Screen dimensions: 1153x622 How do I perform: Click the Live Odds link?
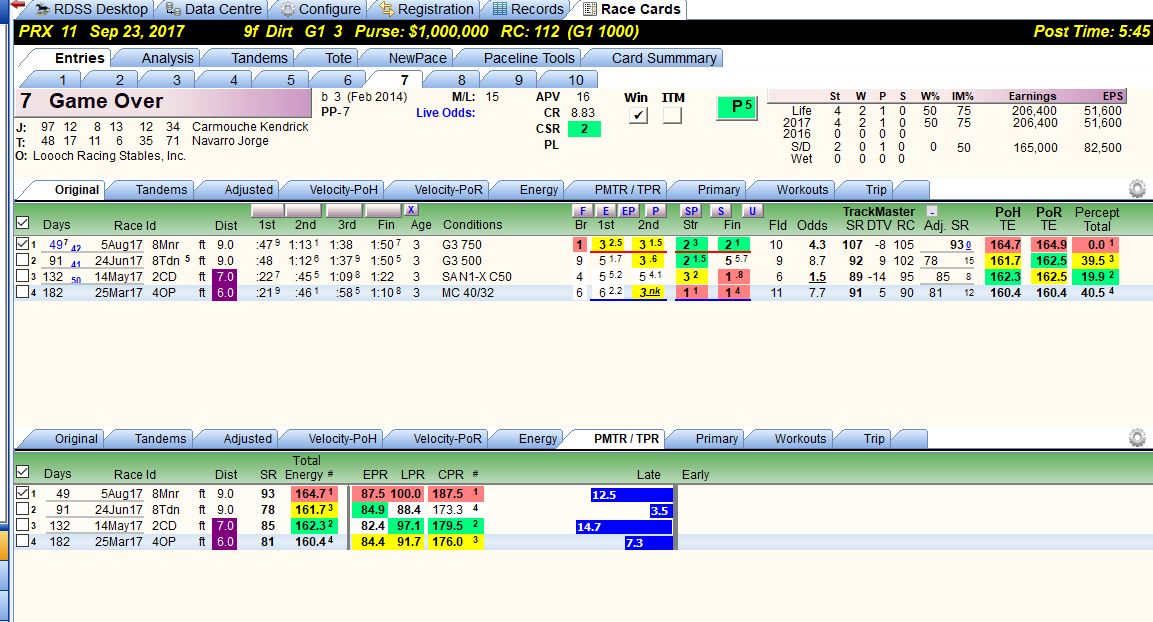(446, 112)
